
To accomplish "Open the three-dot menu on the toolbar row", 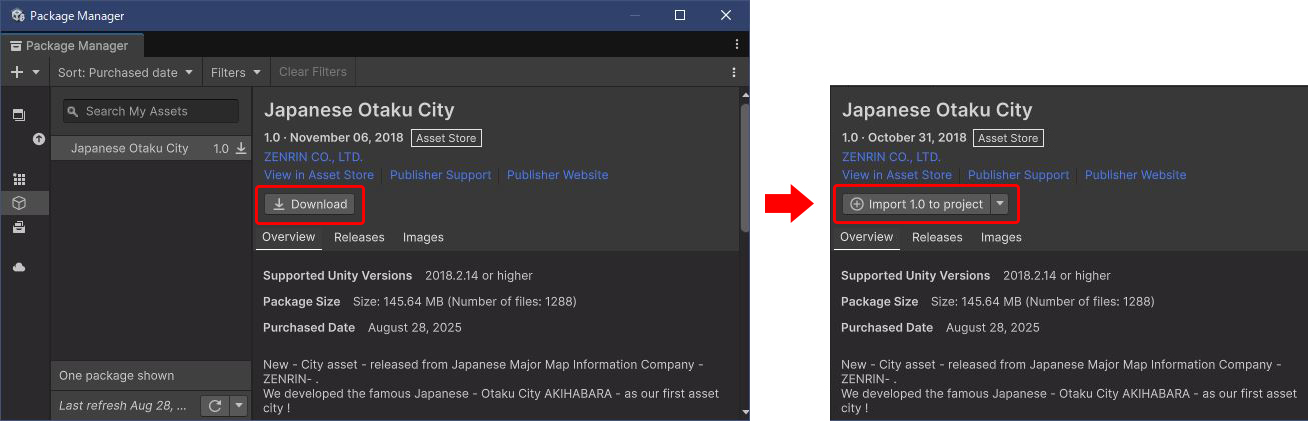I will pyautogui.click(x=734, y=72).
